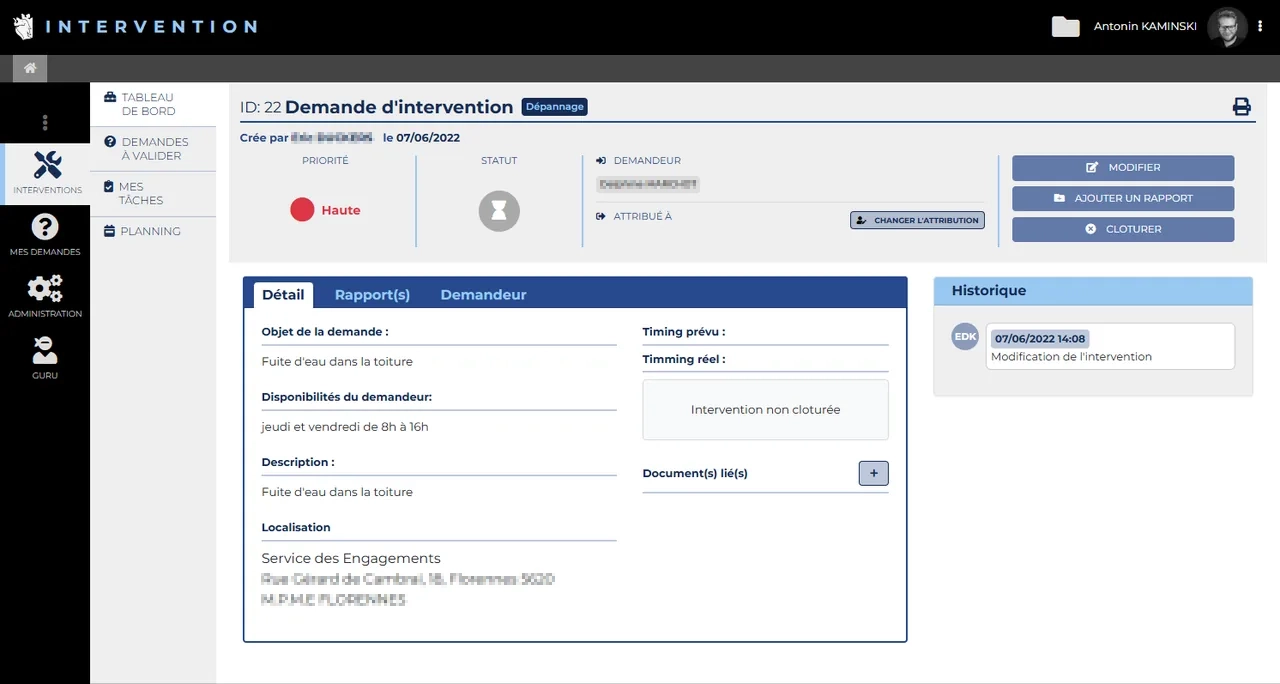Screen dimensions: 1280x684
Task: Click 'Service des Engagements' location text
Action: click(351, 559)
